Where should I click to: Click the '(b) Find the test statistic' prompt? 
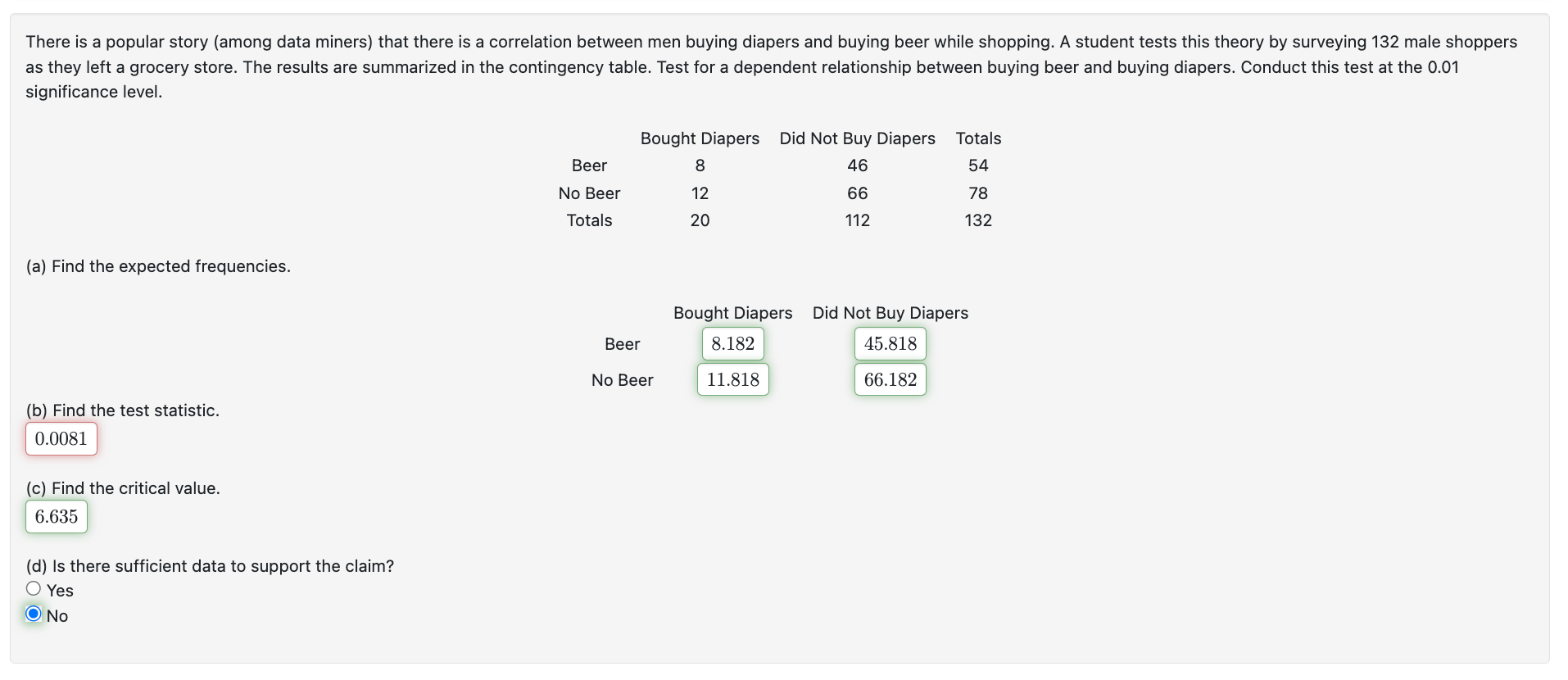pyautogui.click(x=122, y=410)
